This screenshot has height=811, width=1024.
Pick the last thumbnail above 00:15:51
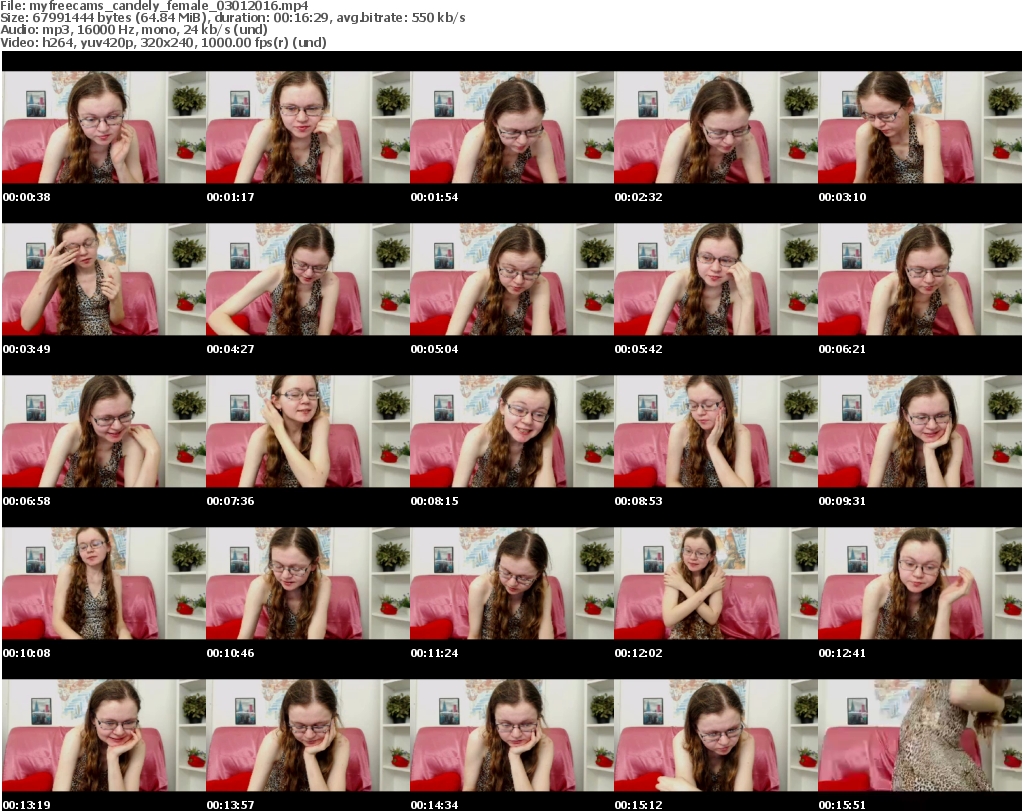[x=920, y=735]
